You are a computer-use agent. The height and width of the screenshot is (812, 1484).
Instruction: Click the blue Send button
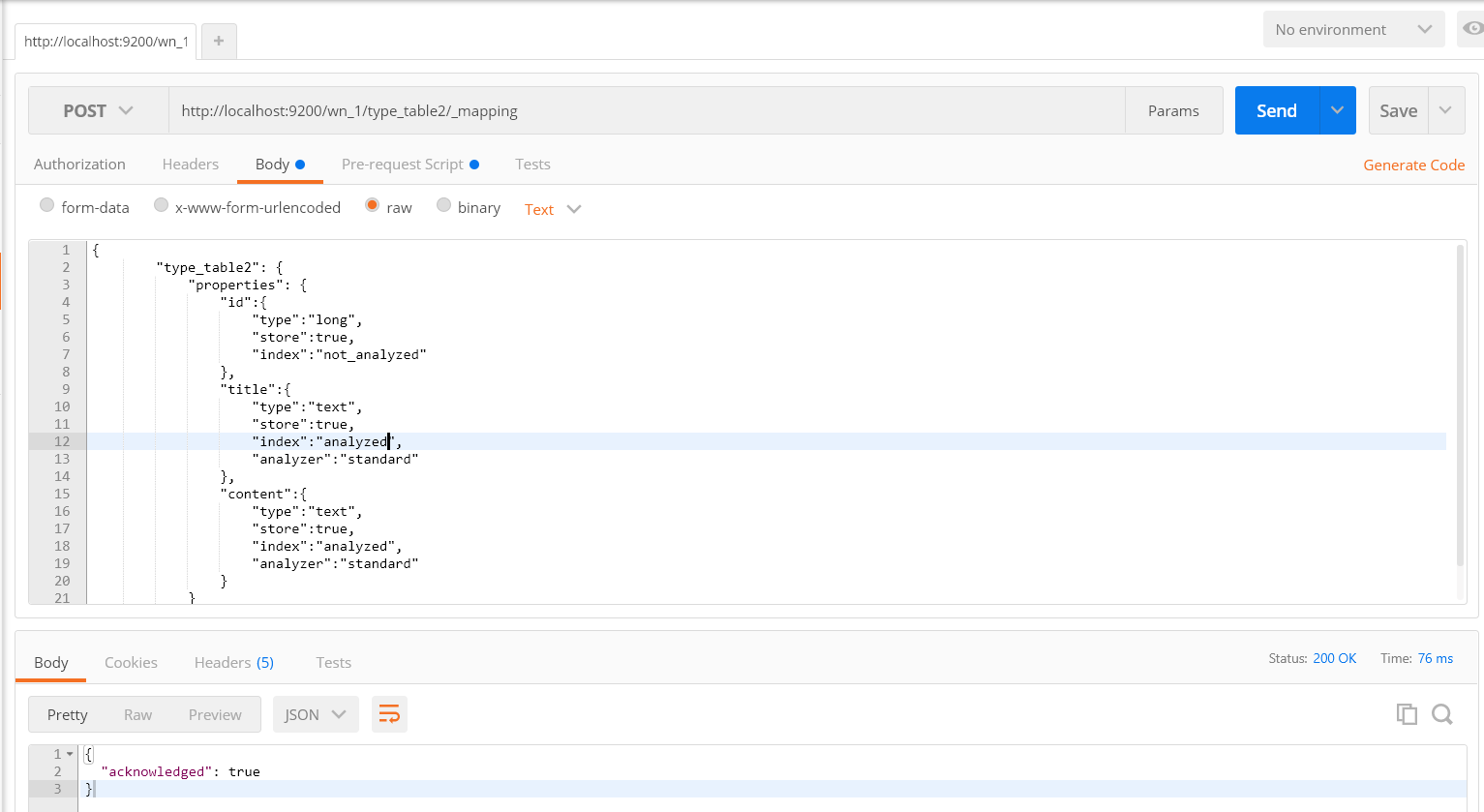tap(1277, 110)
